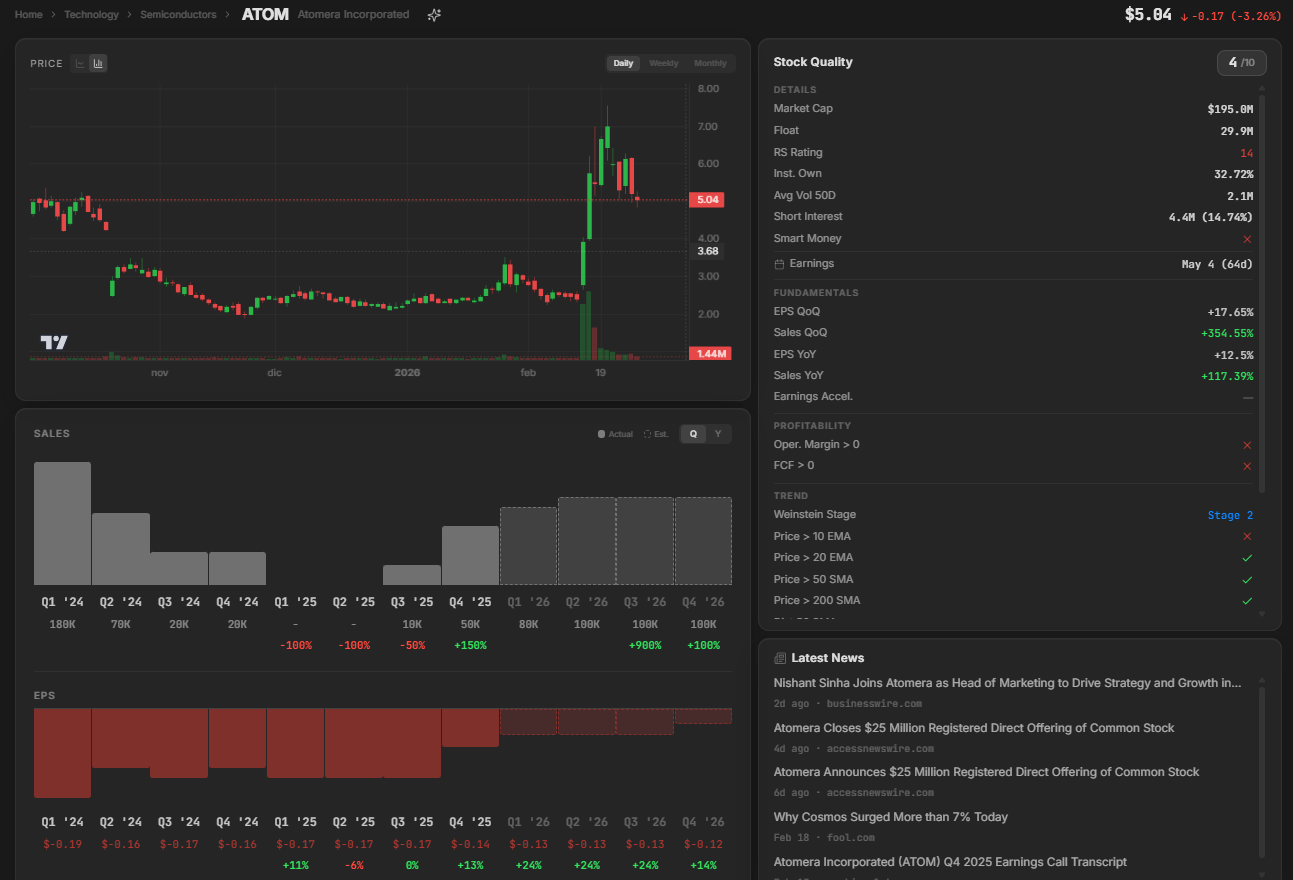
Task: Click the newspaper icon next to Latest News
Action: point(780,658)
